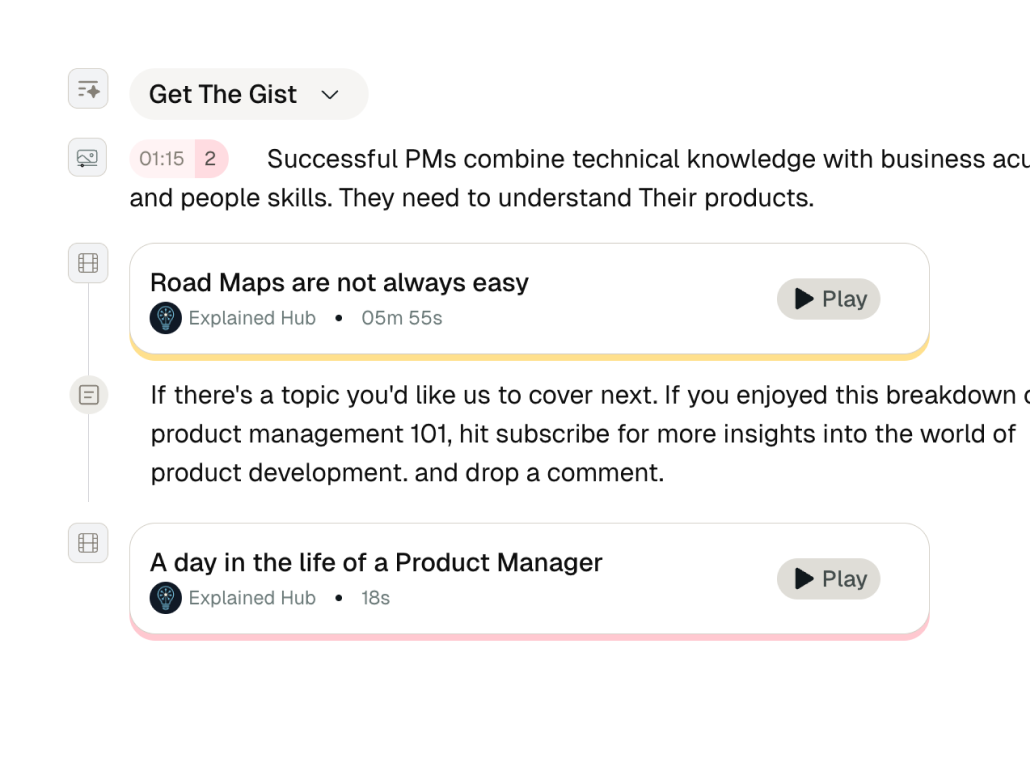Open A day in the life of a Product Manager title

376,563
